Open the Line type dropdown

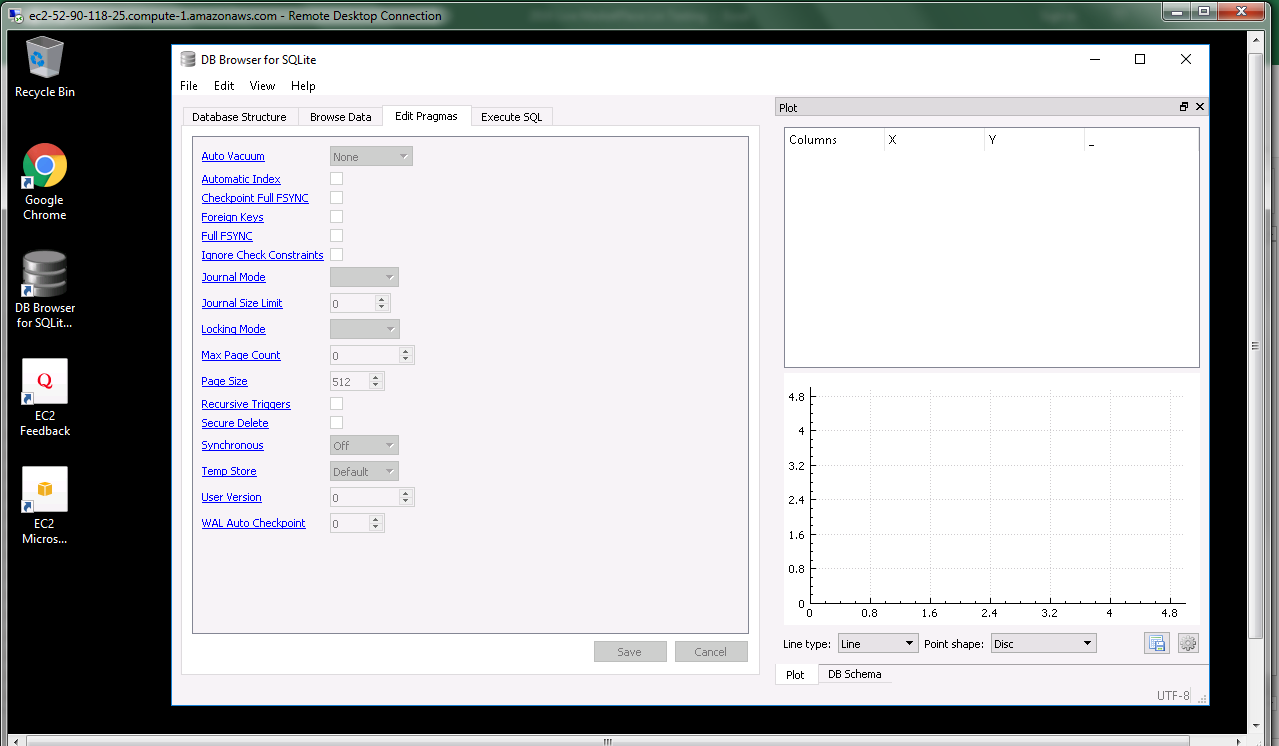pyautogui.click(x=877, y=643)
